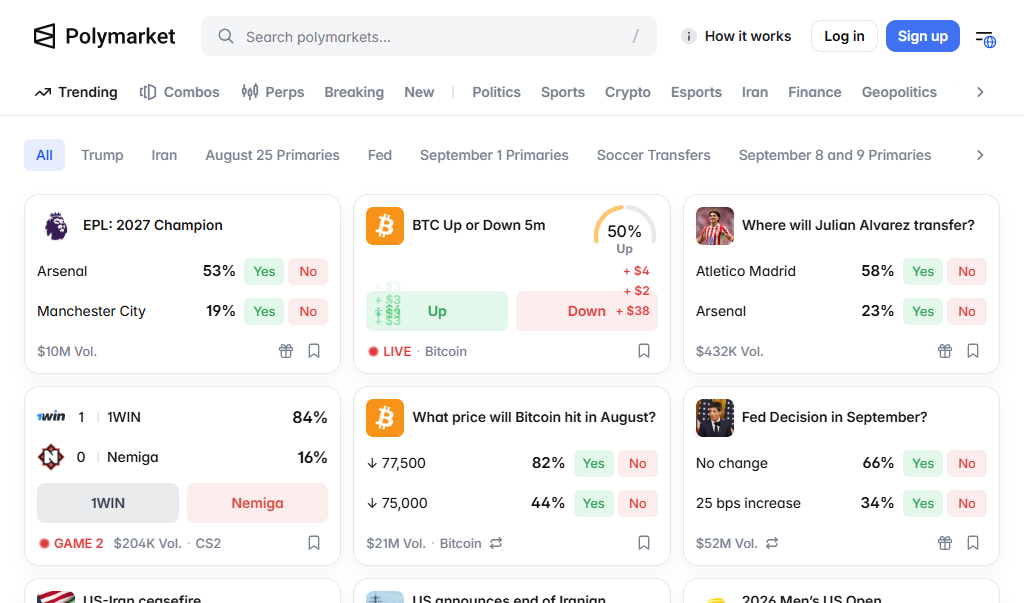The height and width of the screenshot is (603, 1024).
Task: Buy No on Bitcoin hitting 75,000
Action: 638,503
